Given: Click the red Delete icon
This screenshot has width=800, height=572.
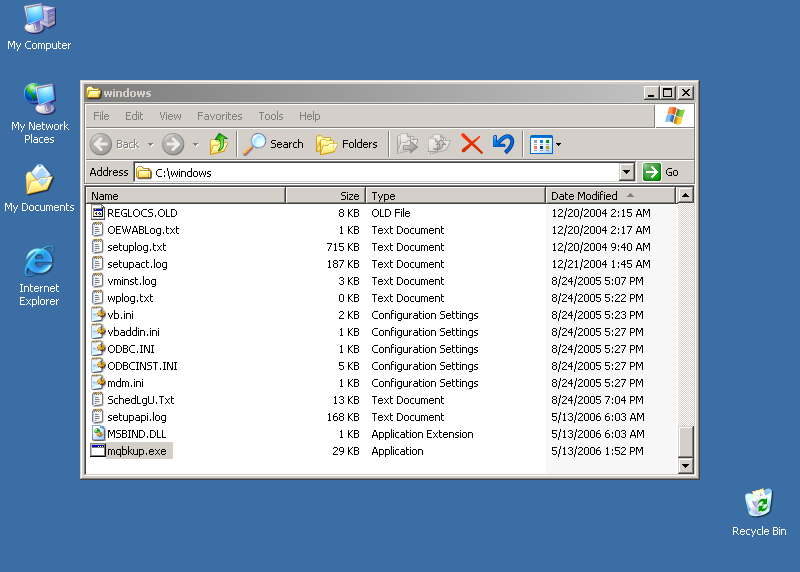Looking at the screenshot, I should pos(471,144).
